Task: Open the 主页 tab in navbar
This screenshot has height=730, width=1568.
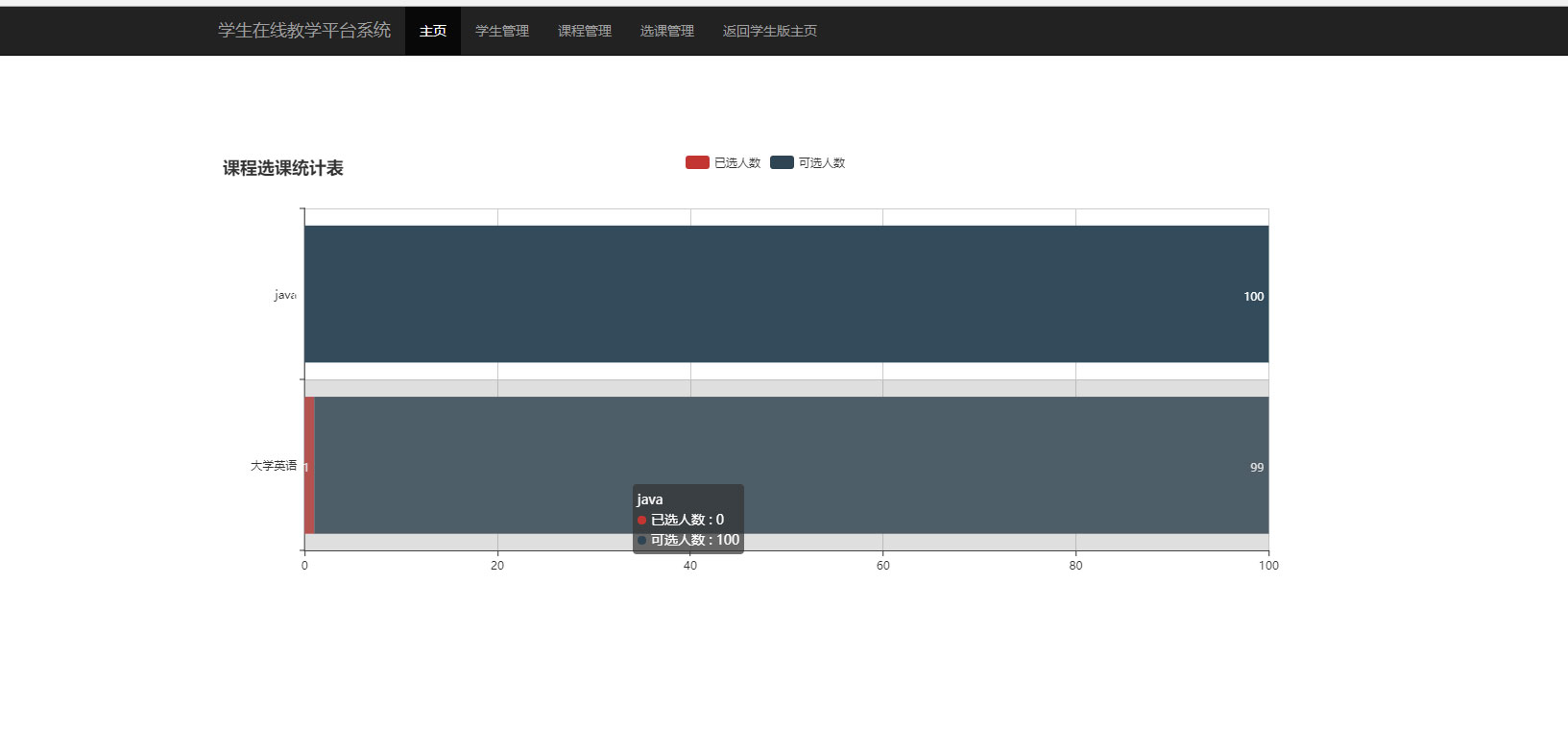Action: coord(433,31)
